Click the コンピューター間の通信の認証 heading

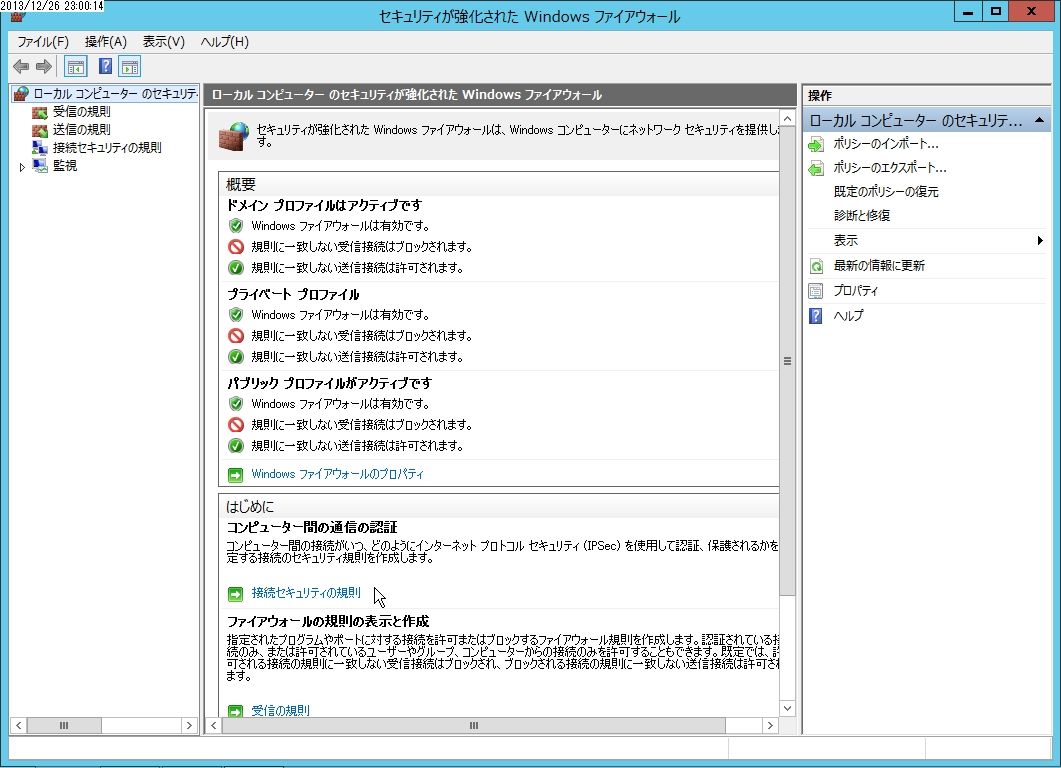(x=311, y=528)
